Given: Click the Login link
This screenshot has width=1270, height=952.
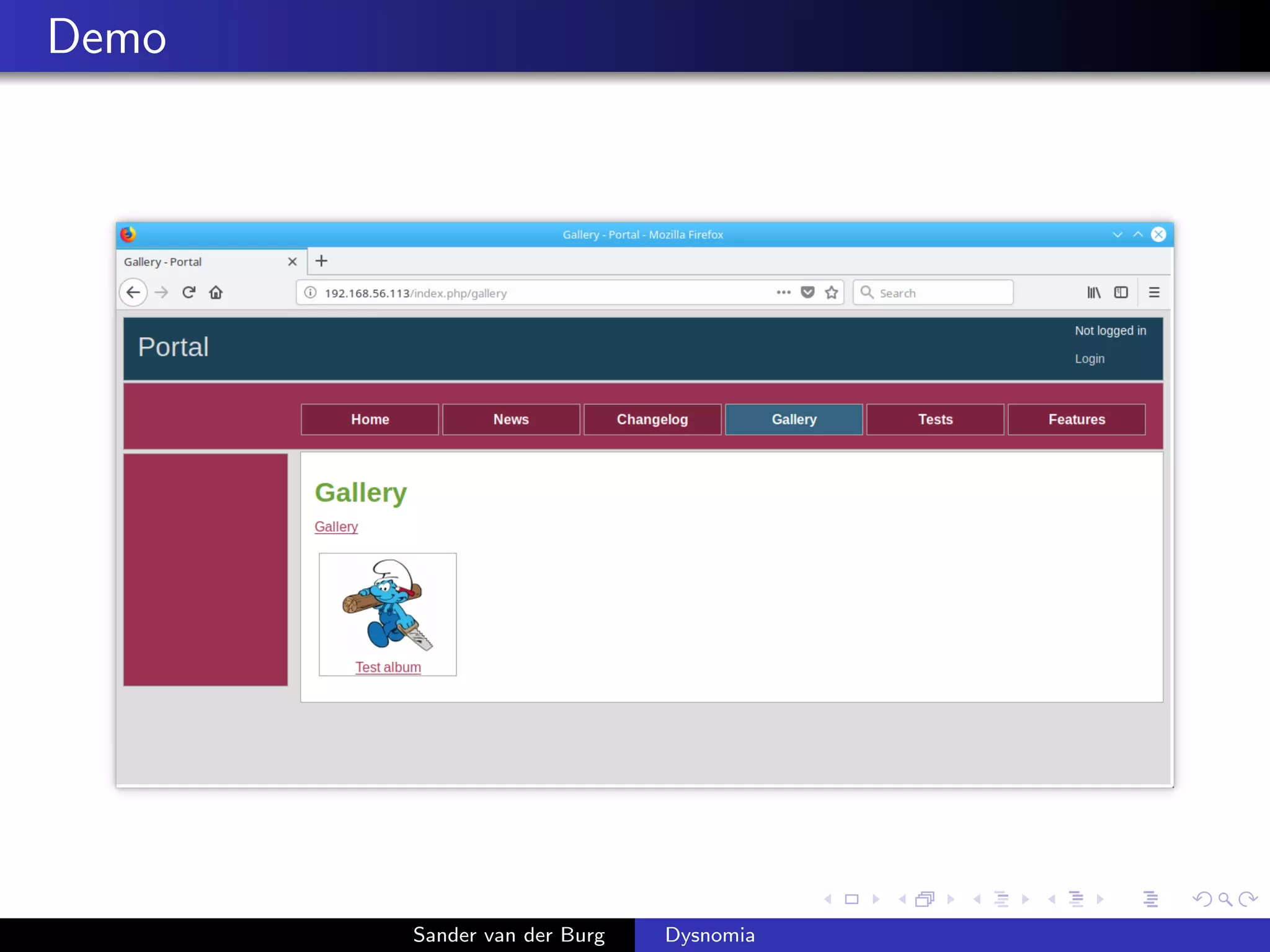Looking at the screenshot, I should point(1090,359).
